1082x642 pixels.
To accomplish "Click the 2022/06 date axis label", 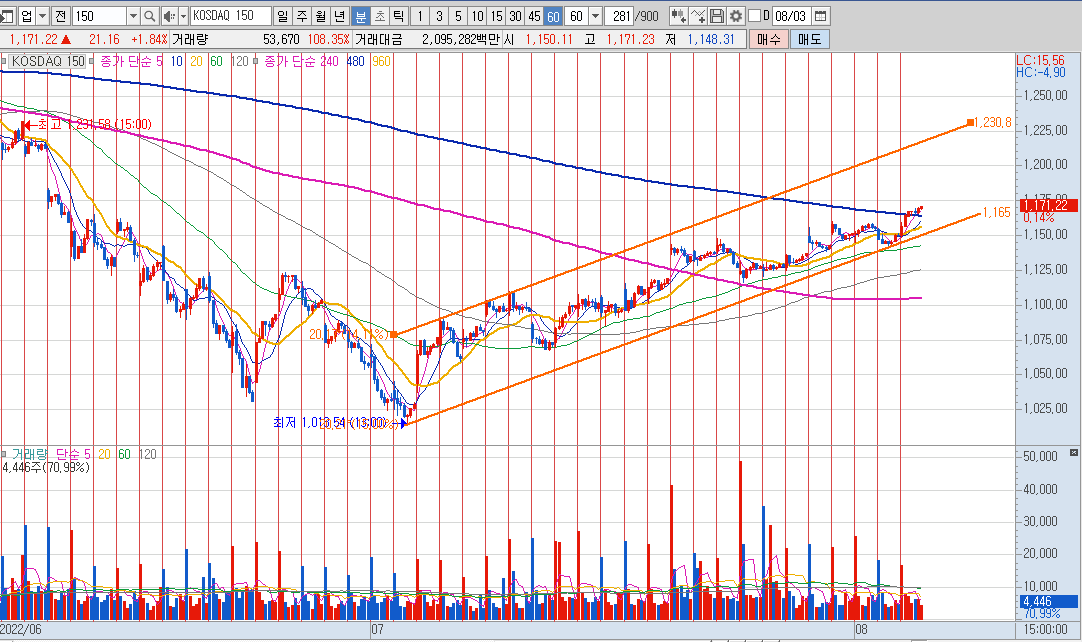I will [21, 629].
